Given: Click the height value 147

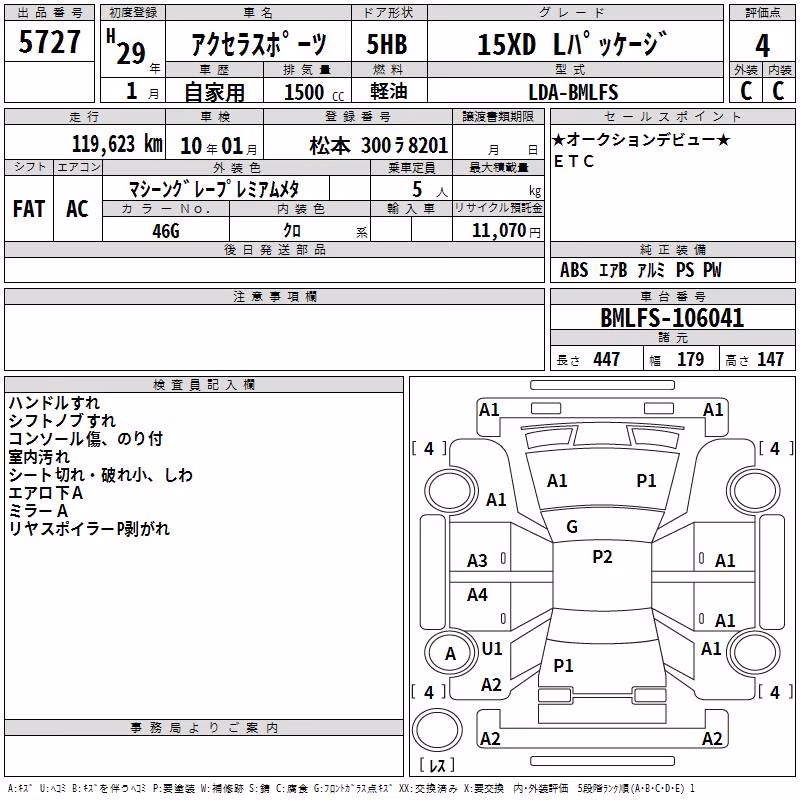Looking at the screenshot, I should coord(770,360).
